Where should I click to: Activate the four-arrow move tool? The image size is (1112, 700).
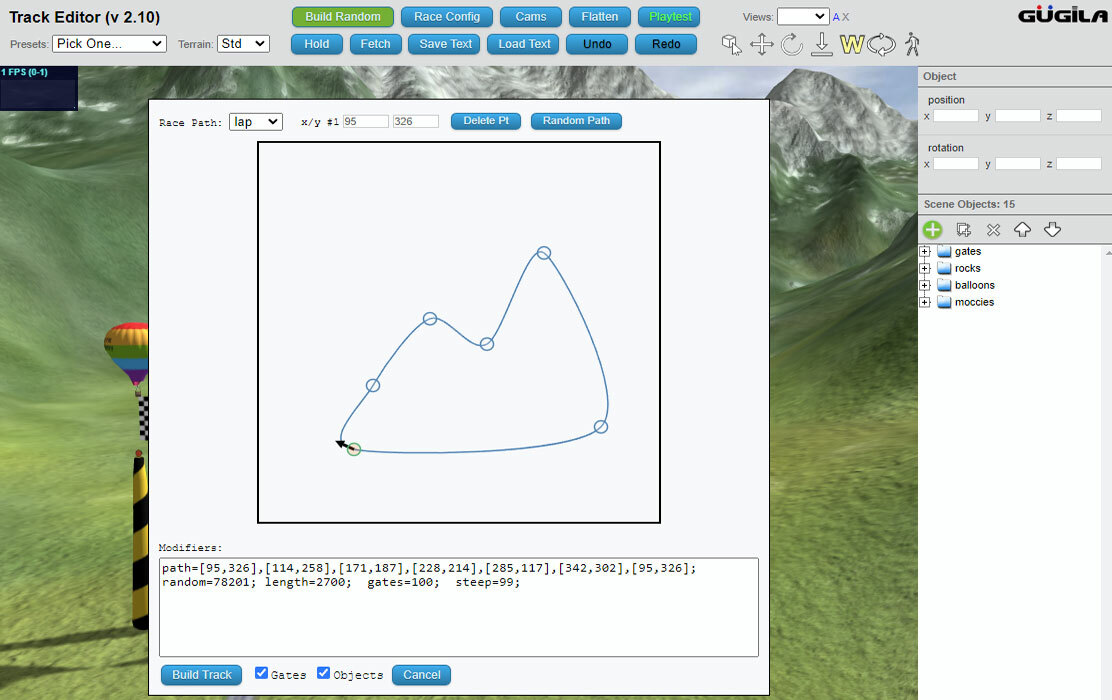762,45
